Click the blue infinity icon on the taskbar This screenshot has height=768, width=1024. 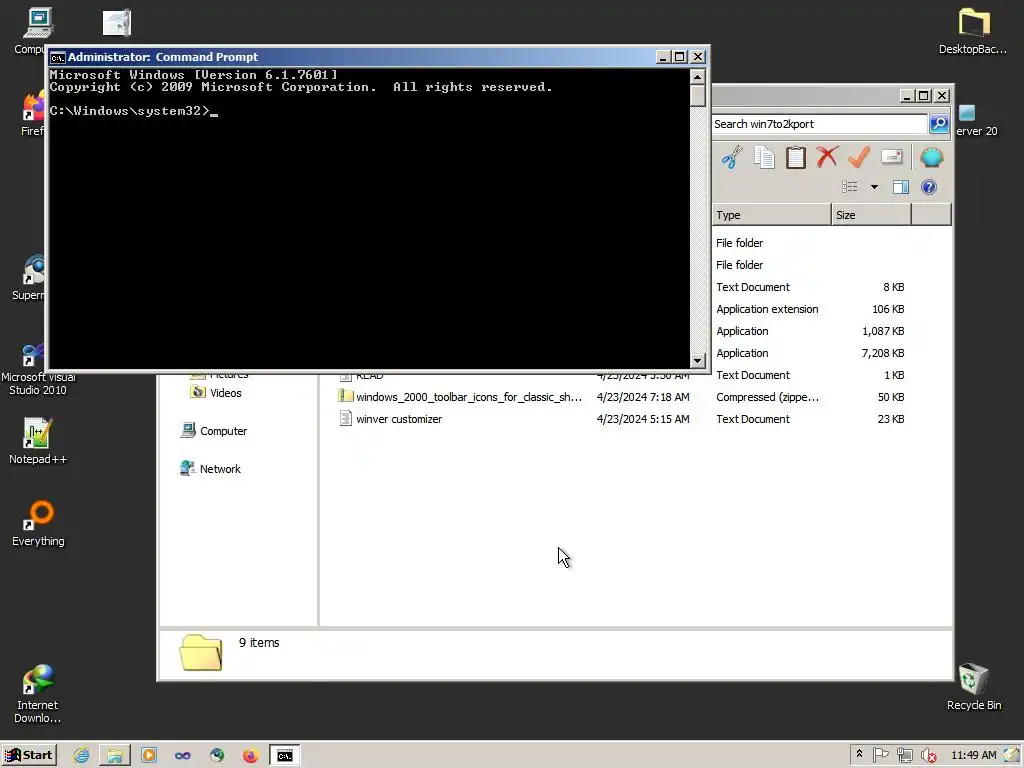tap(183, 756)
